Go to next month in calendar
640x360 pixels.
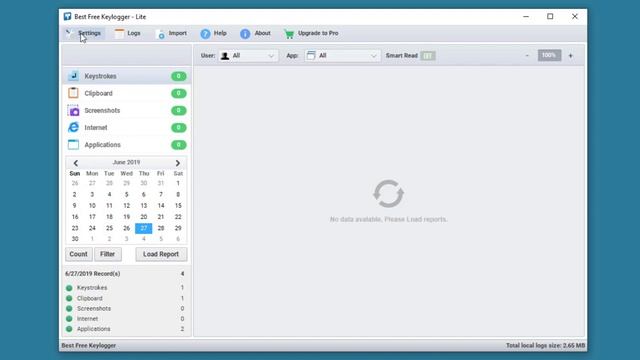click(178, 163)
